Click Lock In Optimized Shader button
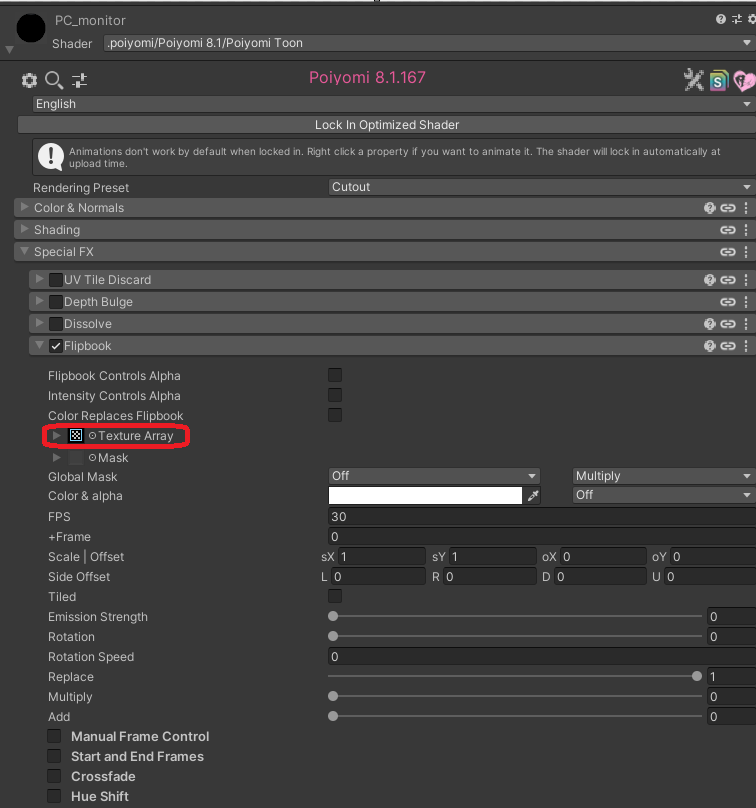 387,125
